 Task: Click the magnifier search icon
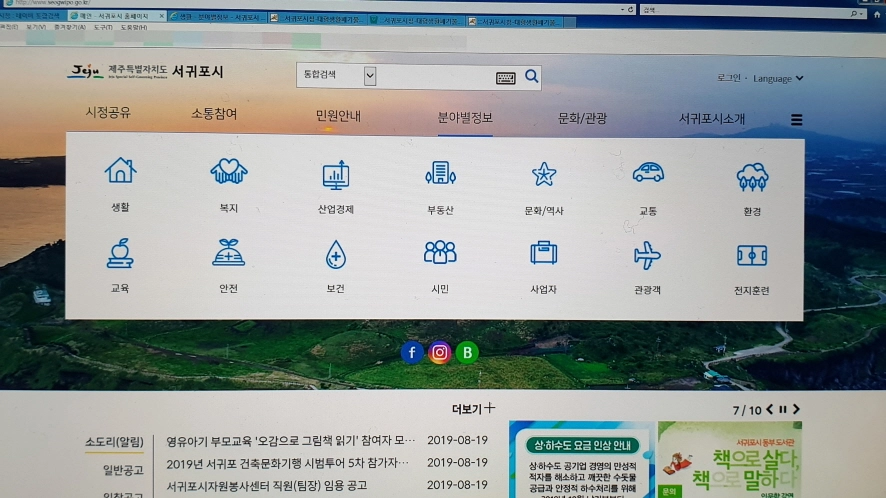point(531,76)
